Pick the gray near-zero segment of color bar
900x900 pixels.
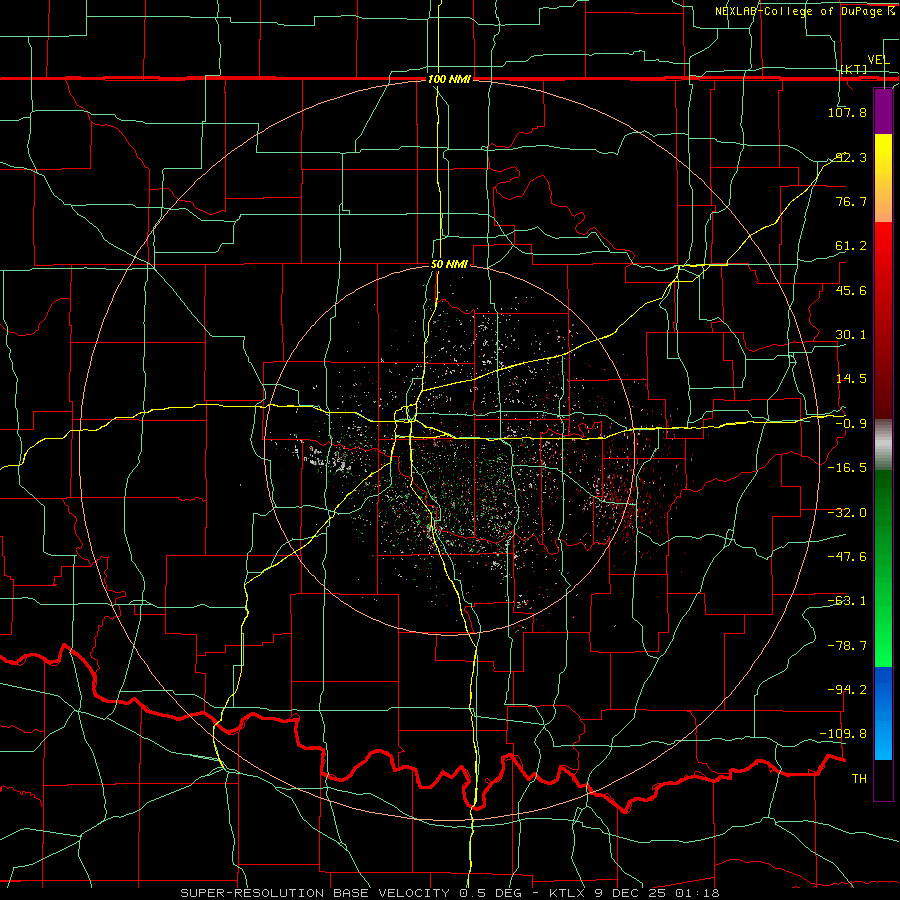click(883, 445)
